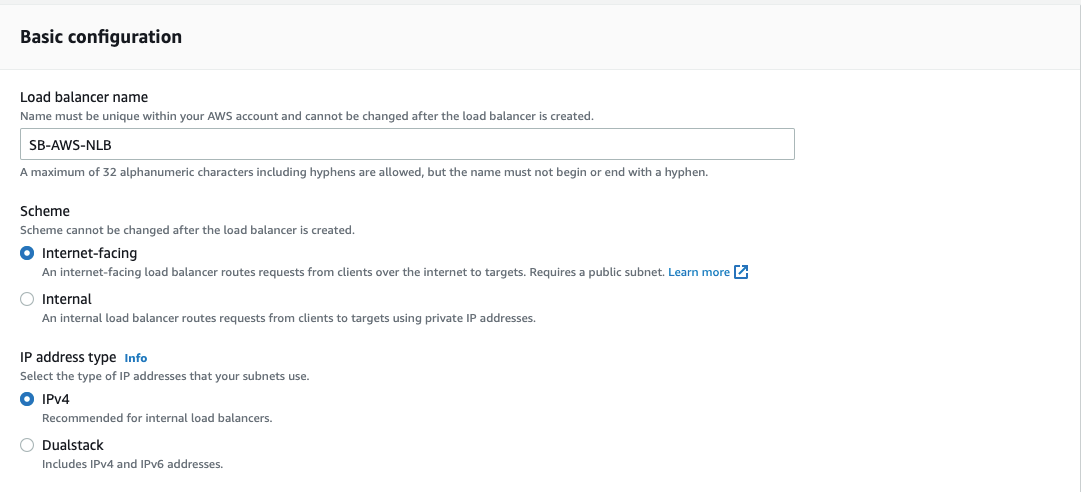Click the Scheme section label
This screenshot has height=492, width=1081.
pos(45,212)
